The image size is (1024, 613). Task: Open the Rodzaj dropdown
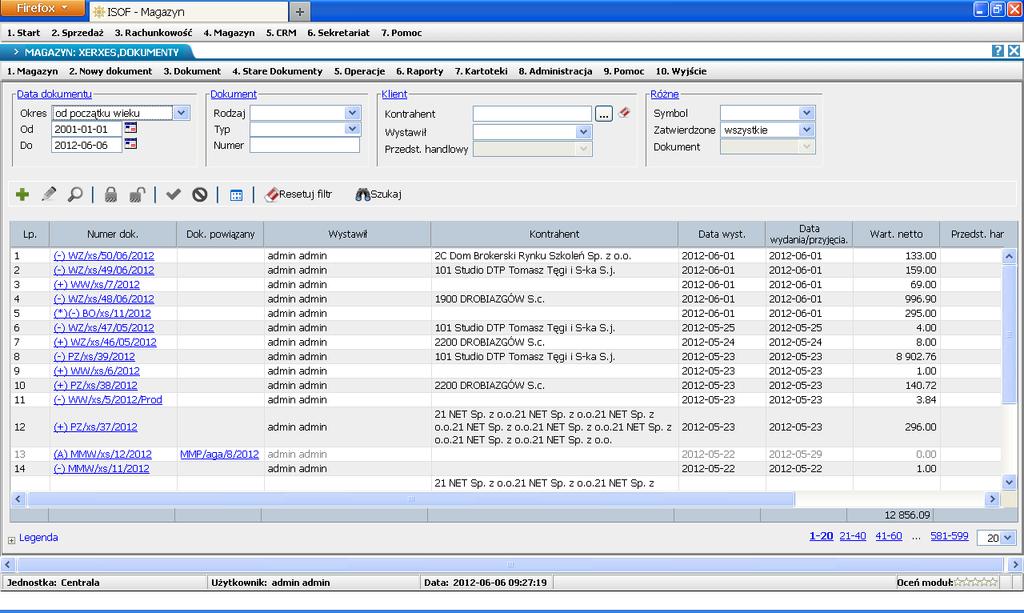click(352, 113)
